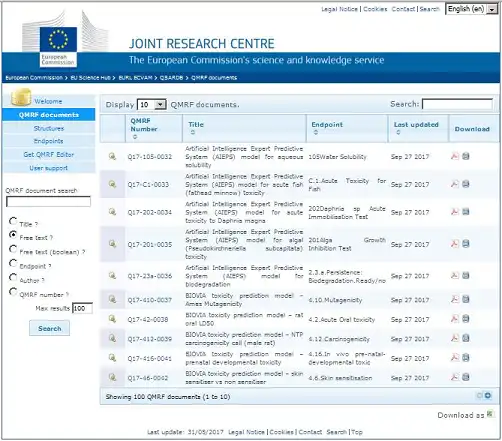Download PDF for Q17-202-0034

tap(455, 212)
